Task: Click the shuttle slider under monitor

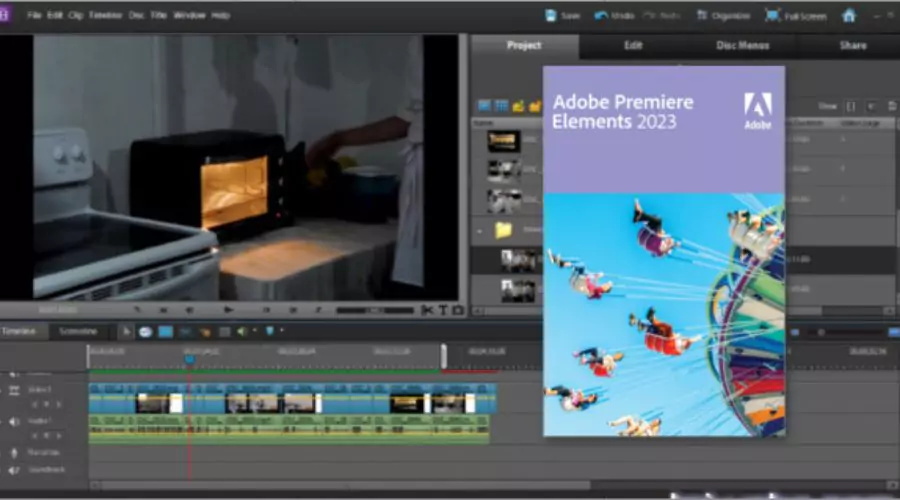Action: 375,310
